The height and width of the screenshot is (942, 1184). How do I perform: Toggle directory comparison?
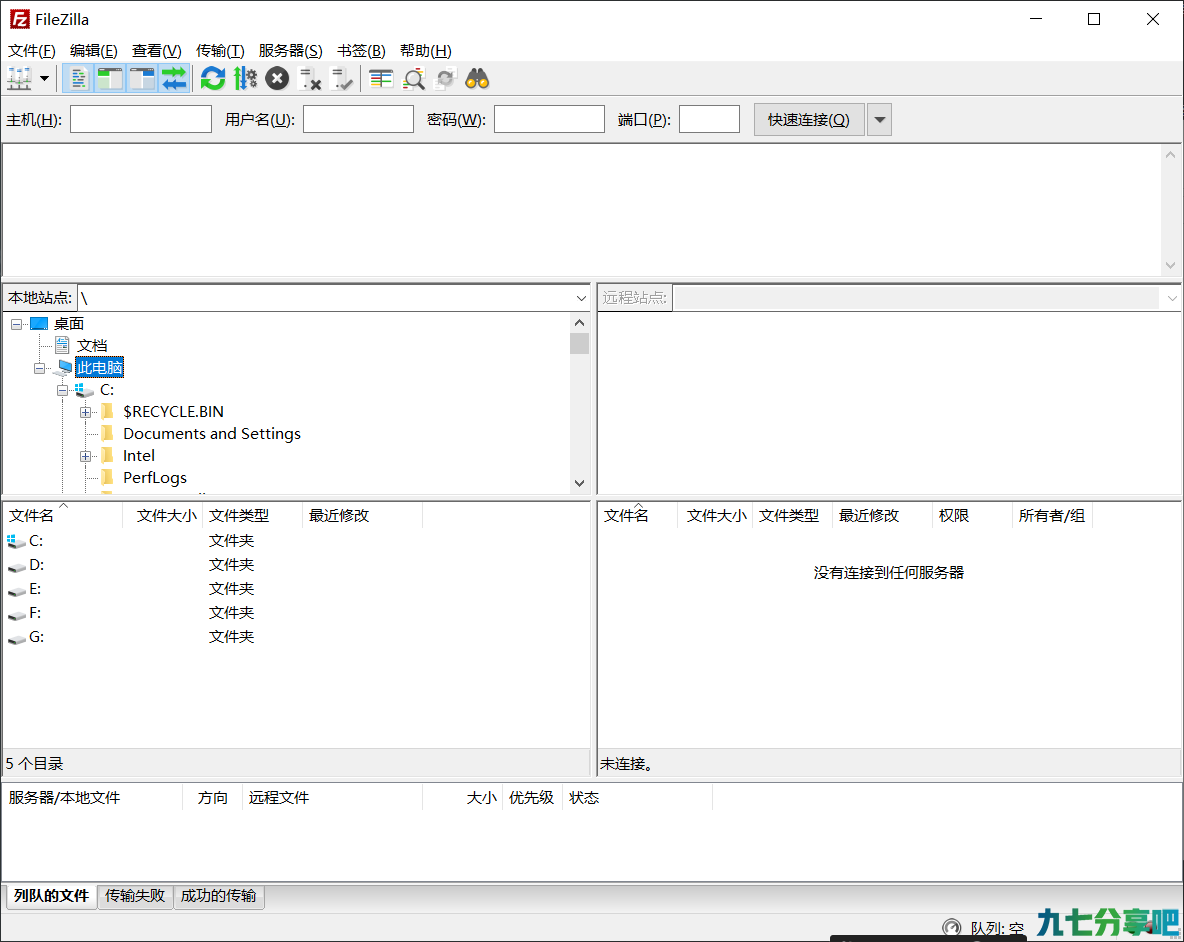[414, 78]
